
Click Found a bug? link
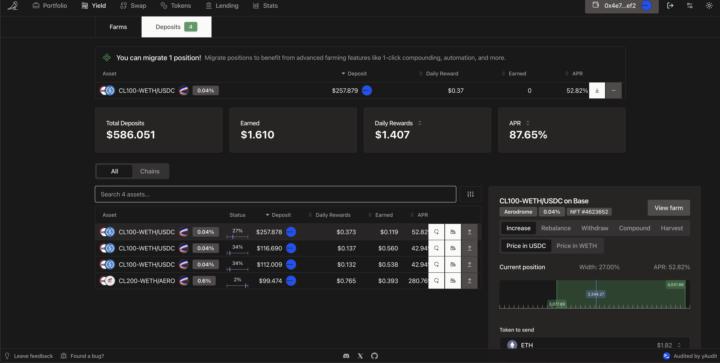(x=83, y=356)
